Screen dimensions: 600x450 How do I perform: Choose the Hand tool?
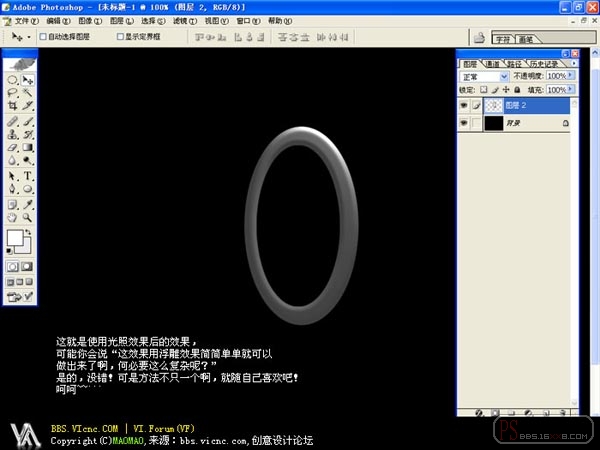(x=13, y=218)
